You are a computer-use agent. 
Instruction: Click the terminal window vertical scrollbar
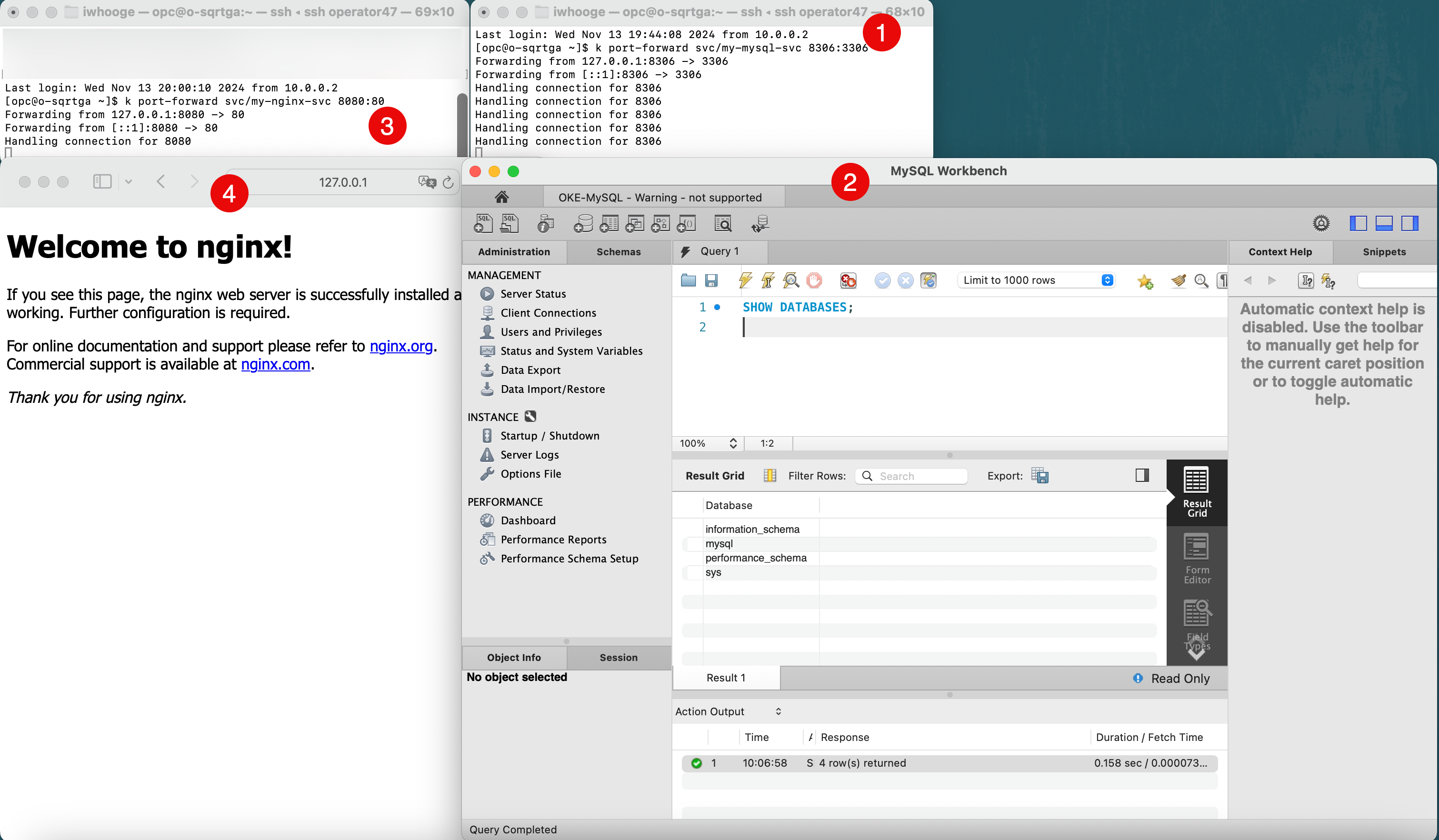point(462,123)
